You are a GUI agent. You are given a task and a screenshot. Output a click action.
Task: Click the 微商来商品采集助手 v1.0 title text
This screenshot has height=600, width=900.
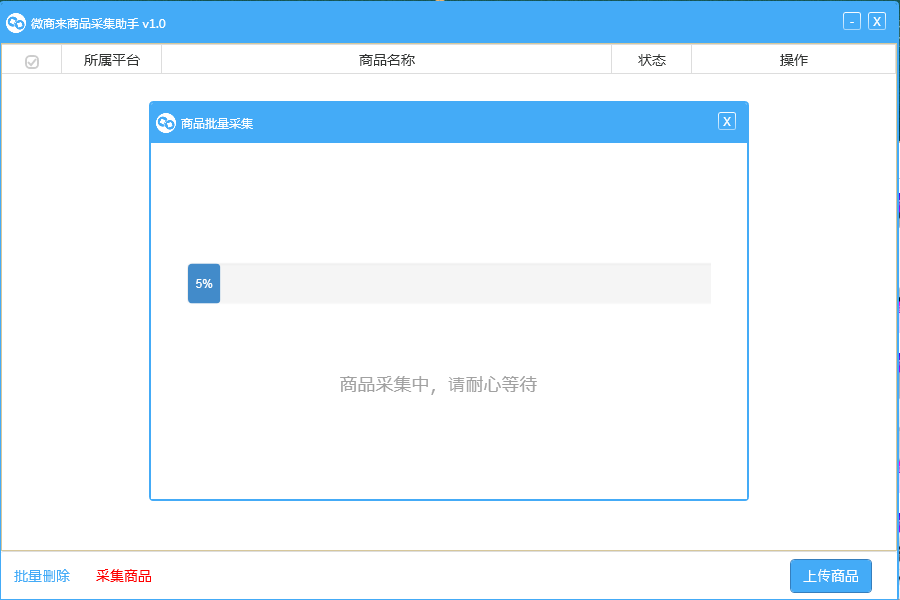click(98, 23)
